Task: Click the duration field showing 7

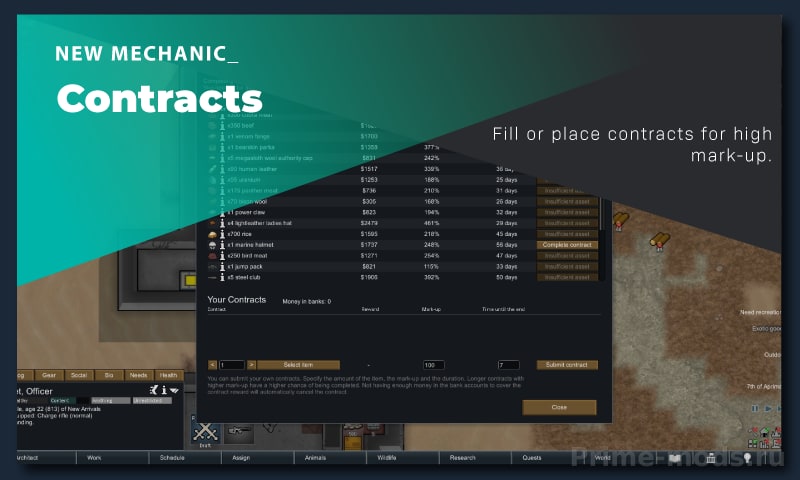Action: pyautogui.click(x=509, y=365)
